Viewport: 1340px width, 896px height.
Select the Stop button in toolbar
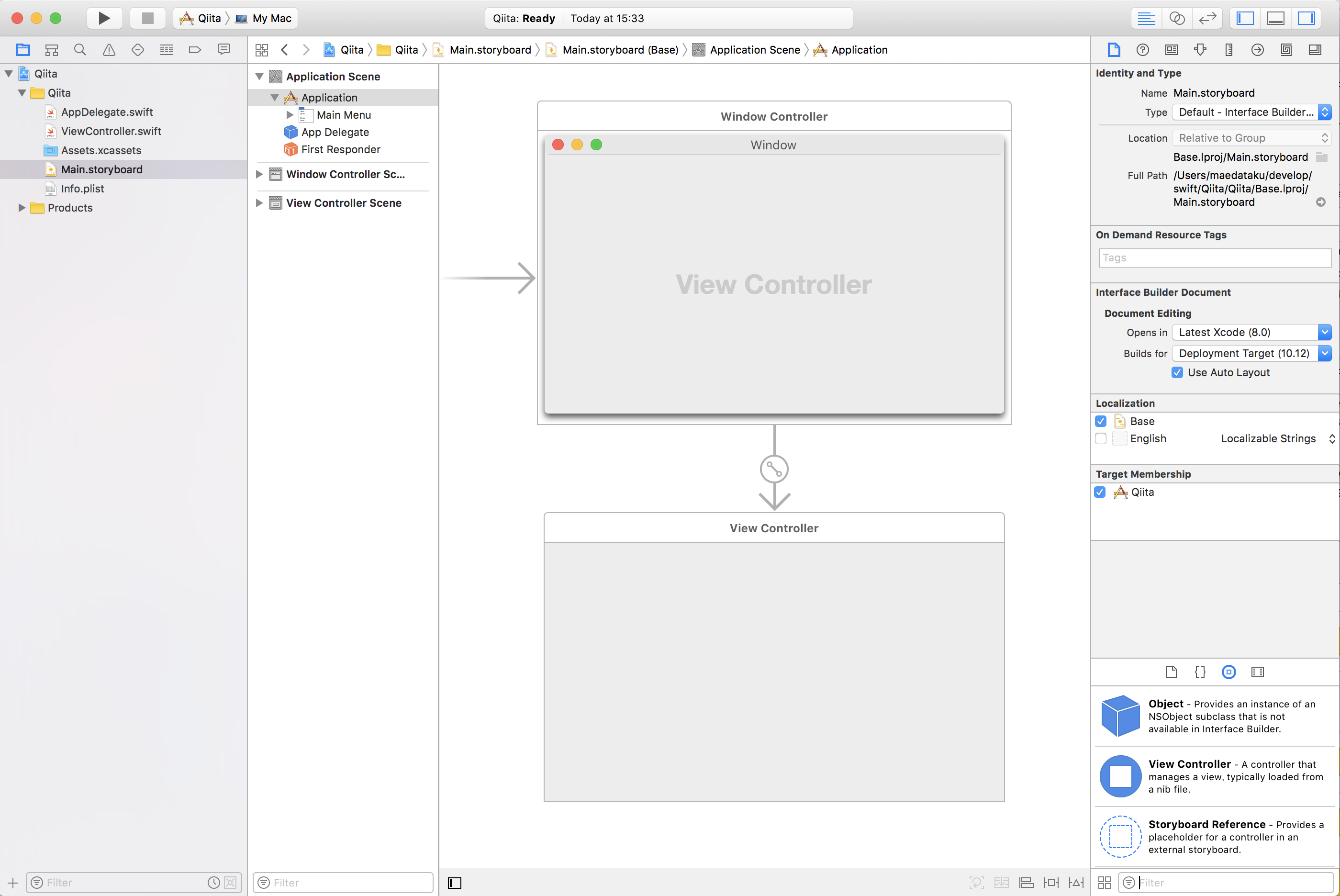(145, 18)
